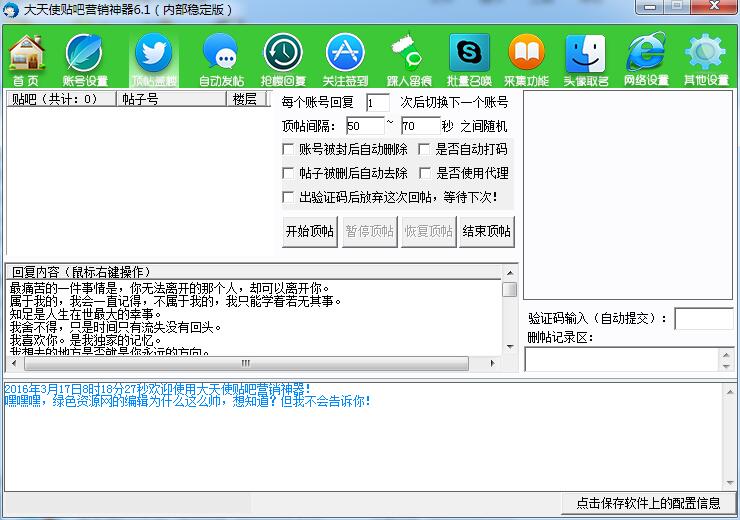Image resolution: width=740 pixels, height=520 pixels.
Task: Click reply list scroll right arrow
Action: (x=493, y=363)
